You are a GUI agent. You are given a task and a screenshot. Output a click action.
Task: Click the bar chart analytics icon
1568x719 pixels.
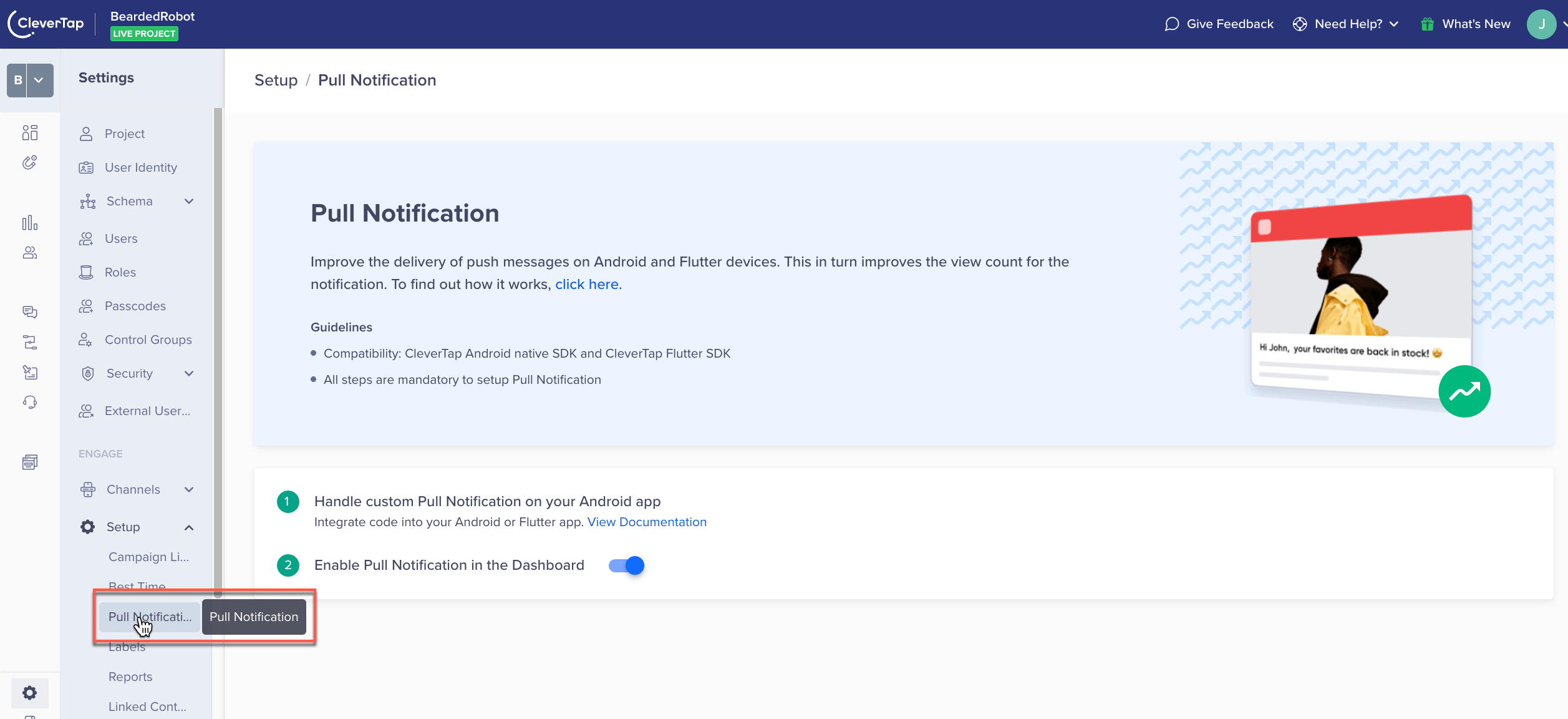click(29, 223)
